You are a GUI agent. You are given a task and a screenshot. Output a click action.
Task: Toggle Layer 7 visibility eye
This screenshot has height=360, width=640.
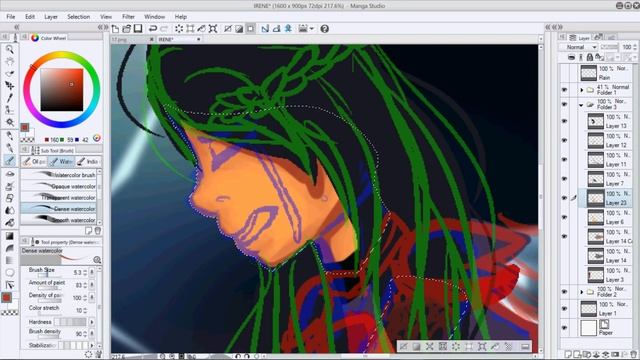[x=564, y=179]
